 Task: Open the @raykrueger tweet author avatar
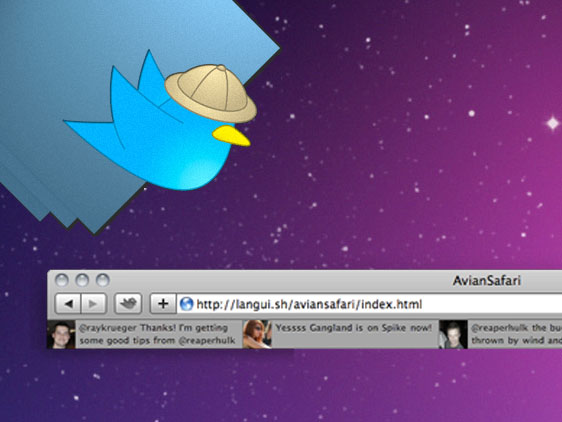61,334
